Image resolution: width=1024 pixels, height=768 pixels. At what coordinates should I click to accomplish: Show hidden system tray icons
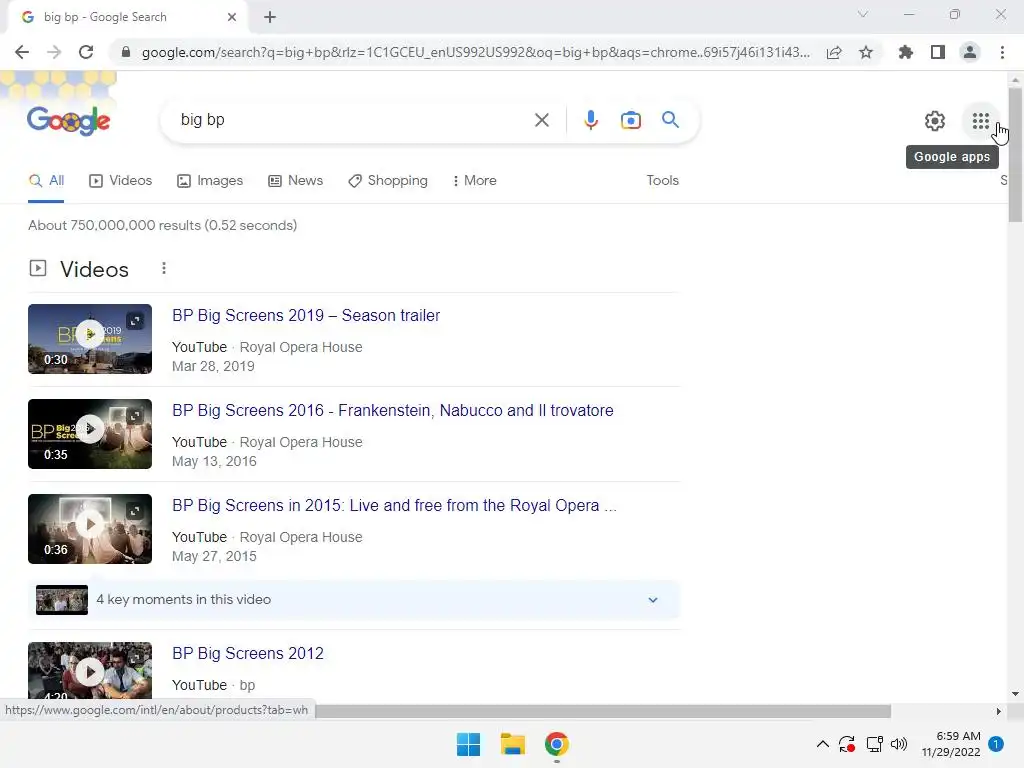823,744
